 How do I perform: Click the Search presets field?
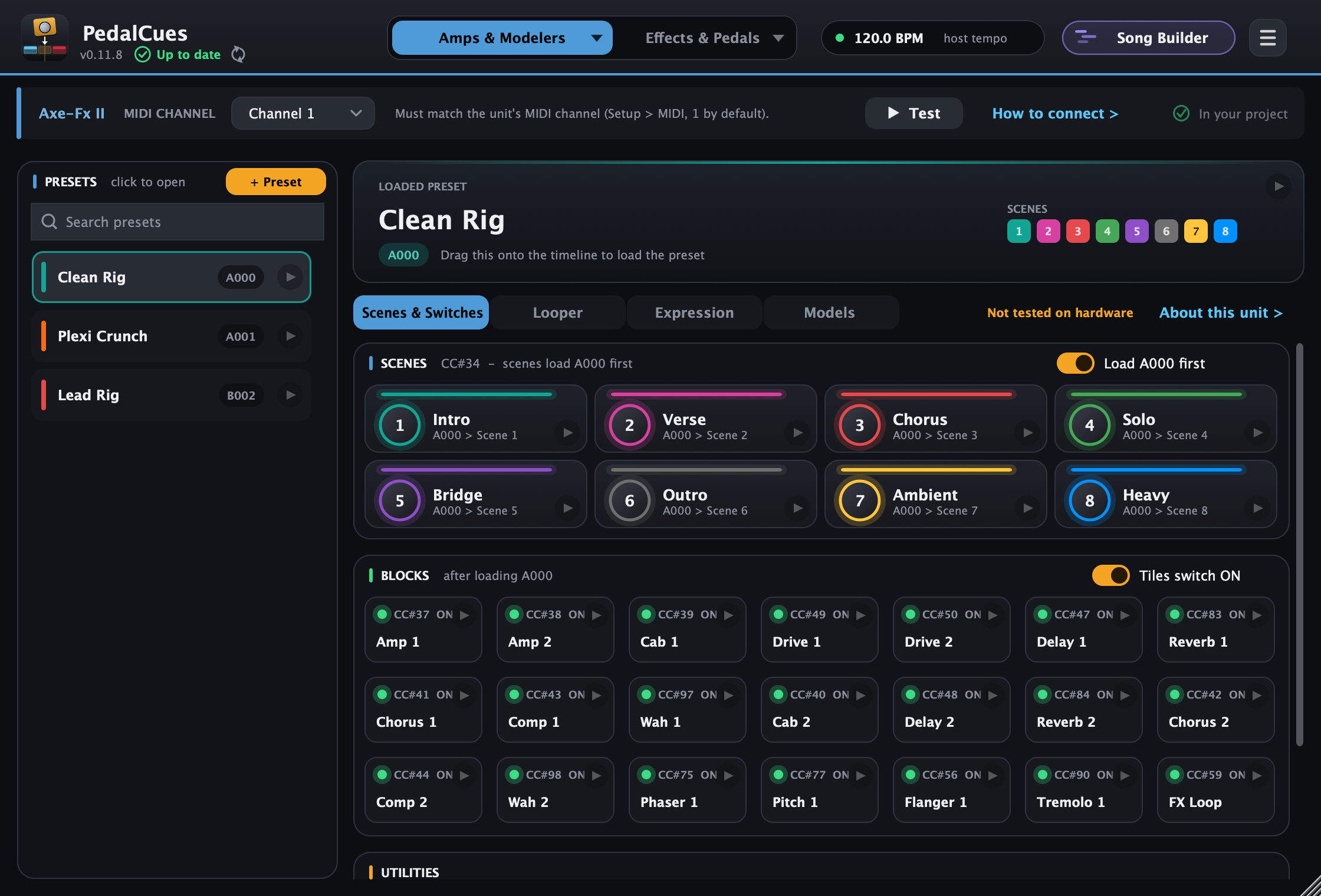(x=178, y=222)
